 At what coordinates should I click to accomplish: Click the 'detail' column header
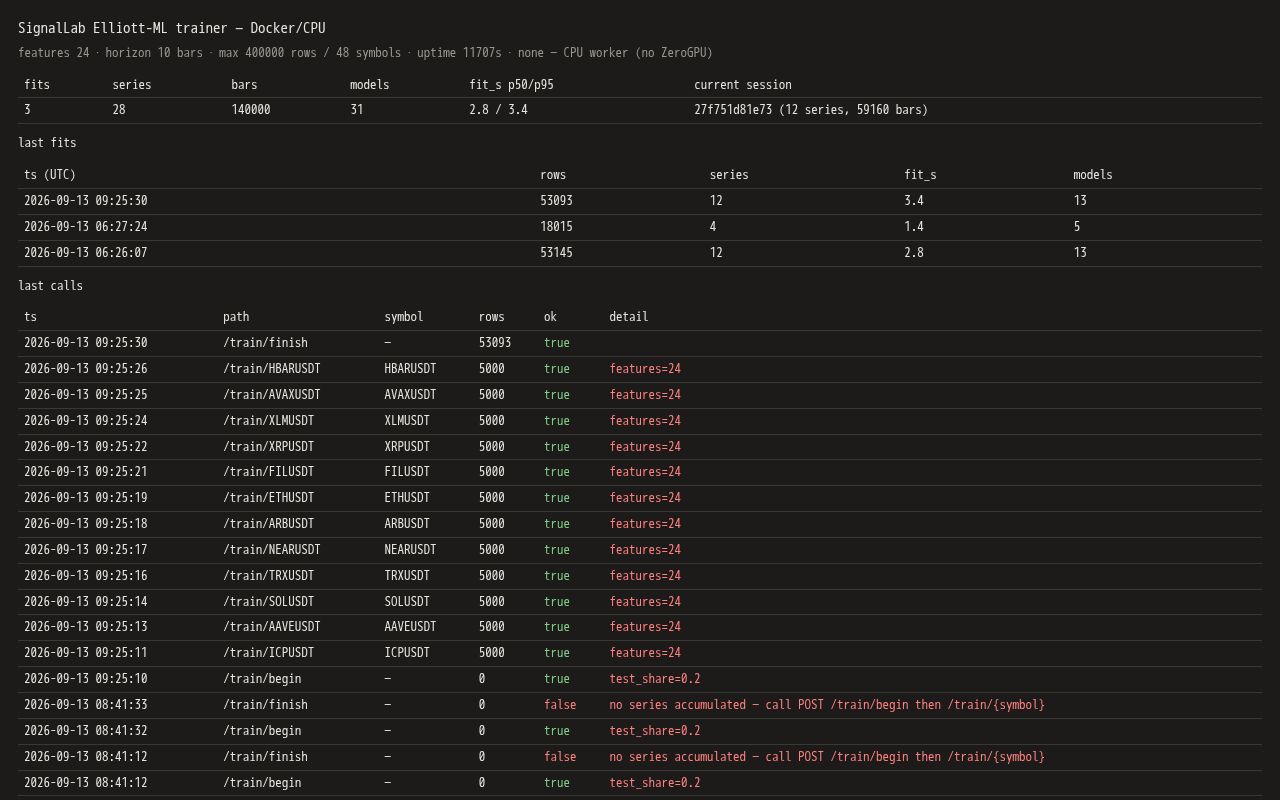(629, 317)
